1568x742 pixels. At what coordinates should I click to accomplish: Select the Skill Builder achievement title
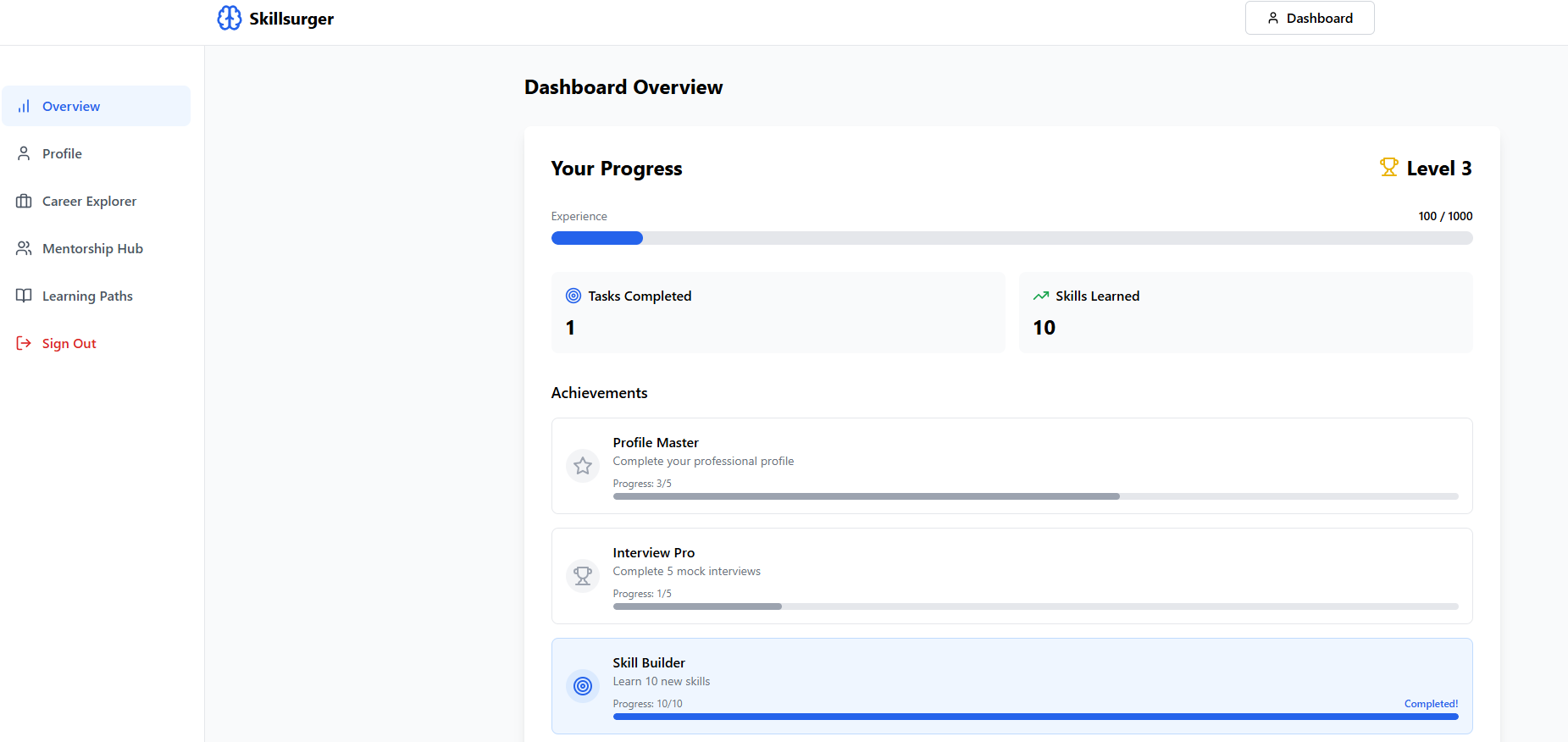649,662
